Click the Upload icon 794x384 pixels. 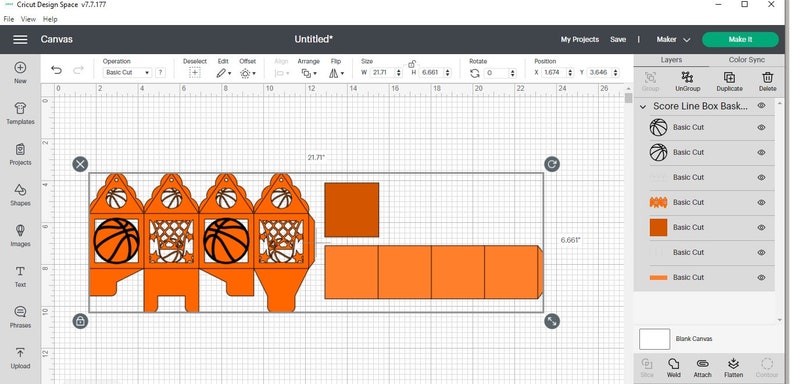(20, 353)
